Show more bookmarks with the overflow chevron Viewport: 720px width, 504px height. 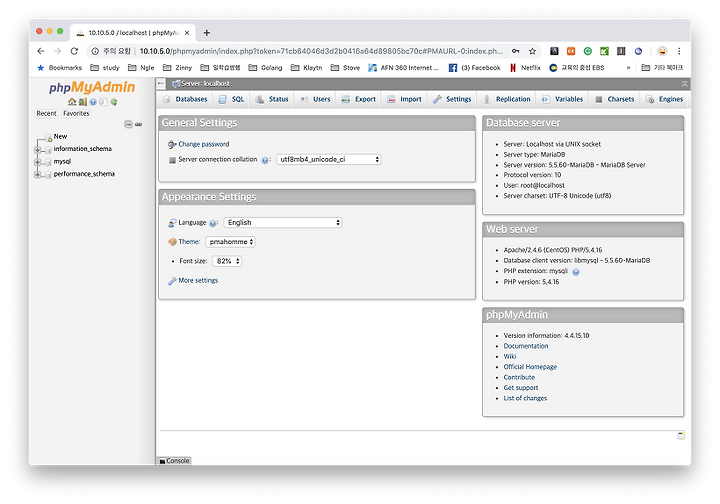click(628, 68)
